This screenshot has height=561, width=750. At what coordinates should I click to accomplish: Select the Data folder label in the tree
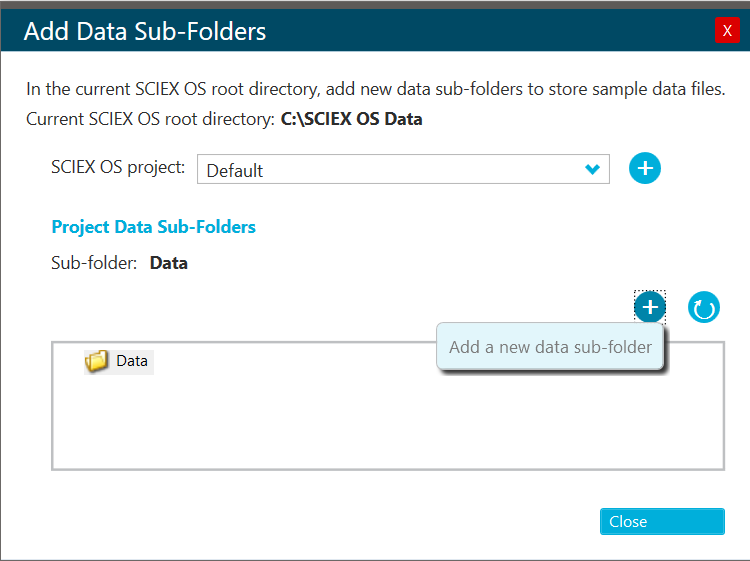[132, 361]
